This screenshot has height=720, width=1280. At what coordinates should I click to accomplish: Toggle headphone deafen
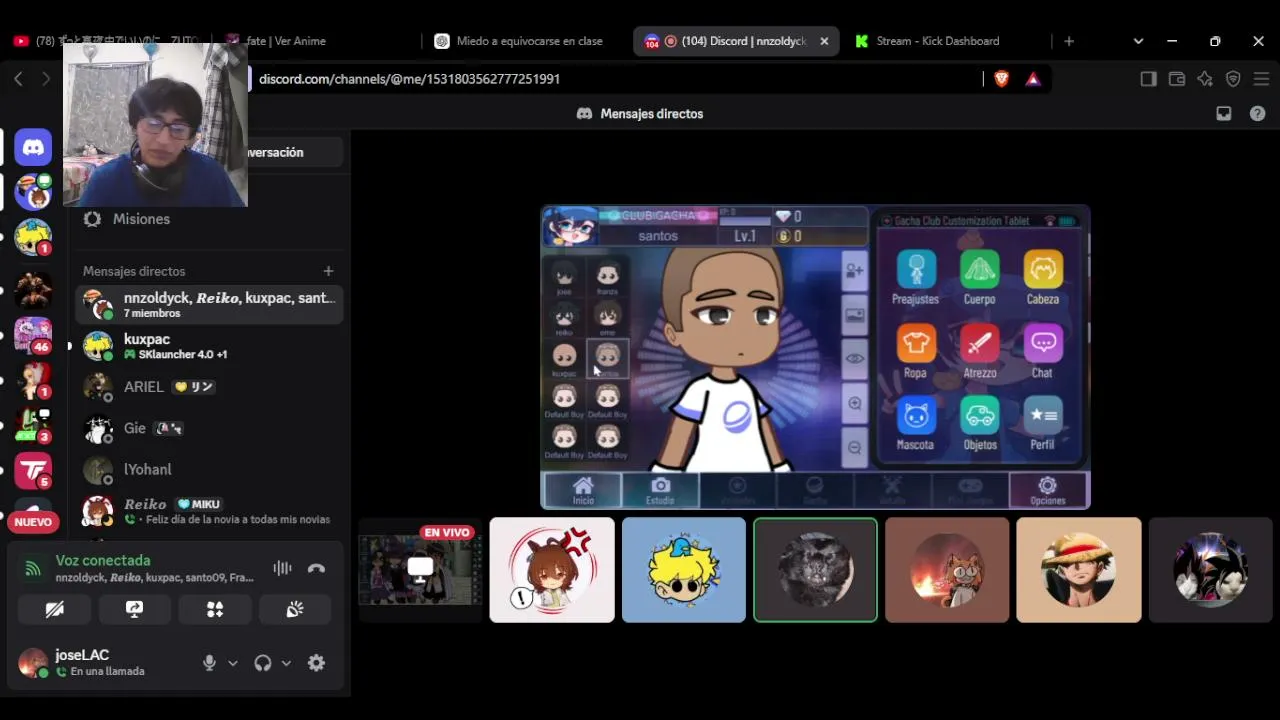[263, 663]
